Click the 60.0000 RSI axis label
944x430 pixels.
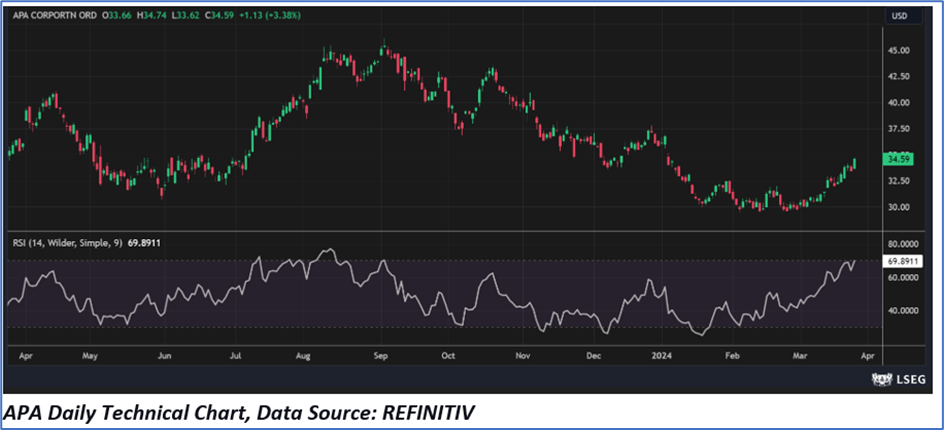(x=902, y=278)
